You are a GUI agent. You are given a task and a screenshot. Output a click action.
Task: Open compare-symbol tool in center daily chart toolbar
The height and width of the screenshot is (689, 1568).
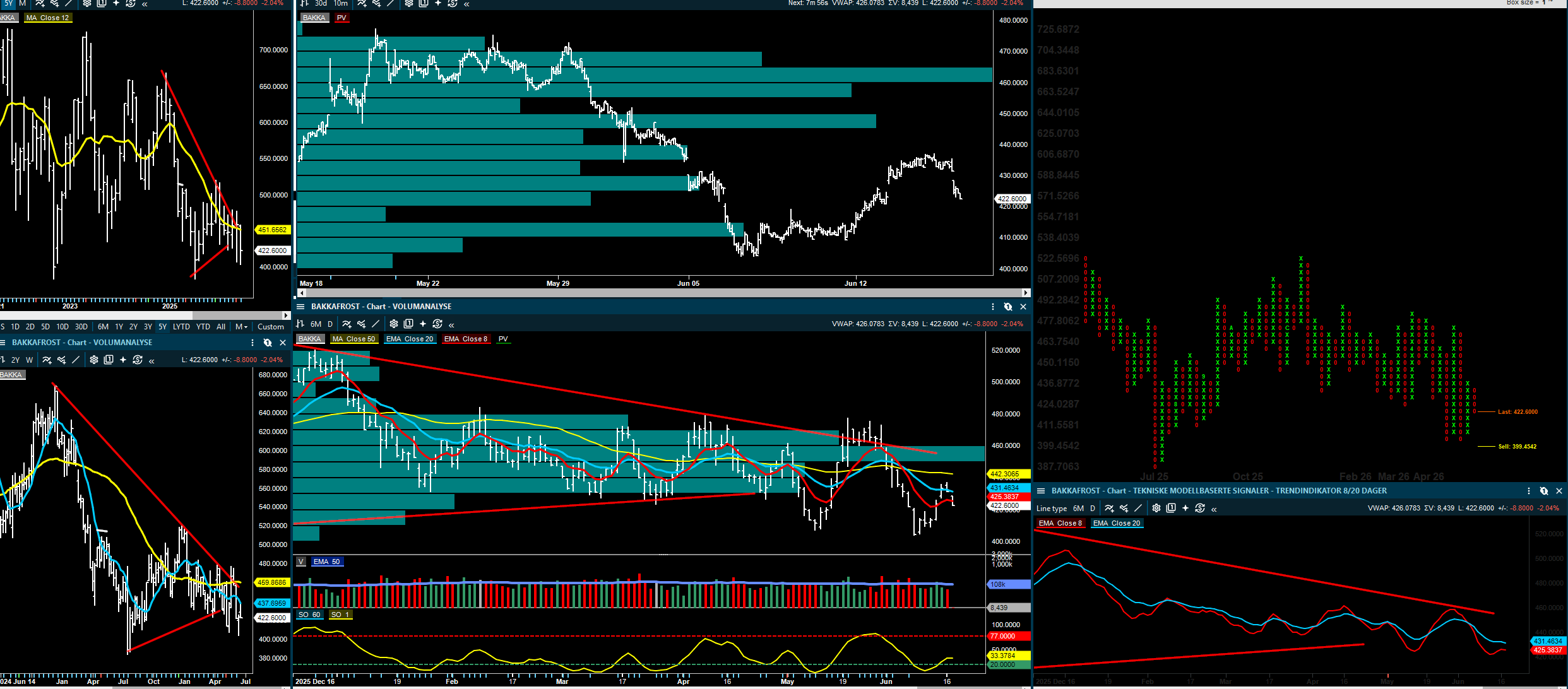tap(362, 324)
